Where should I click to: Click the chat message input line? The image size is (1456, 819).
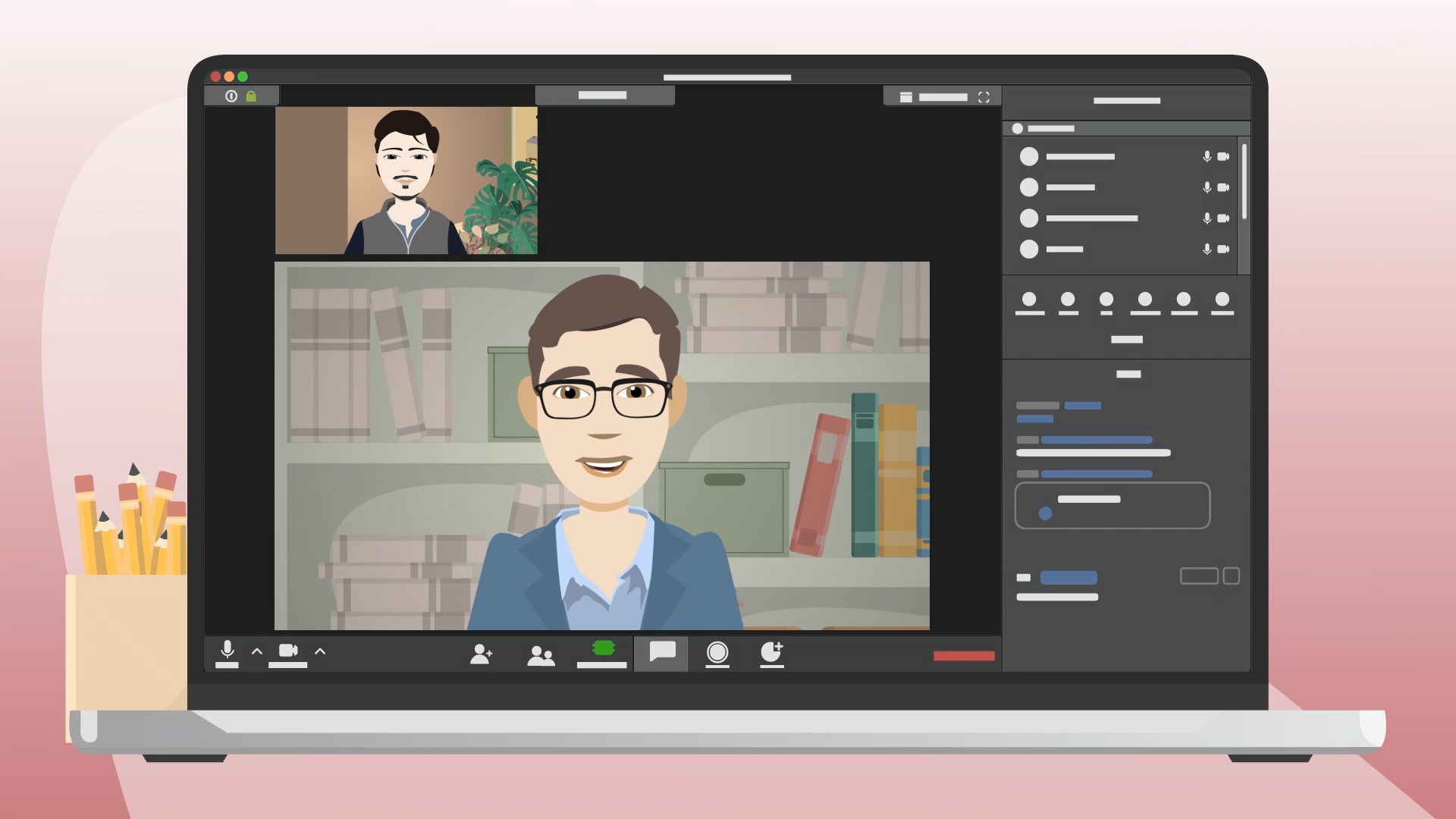(1057, 598)
